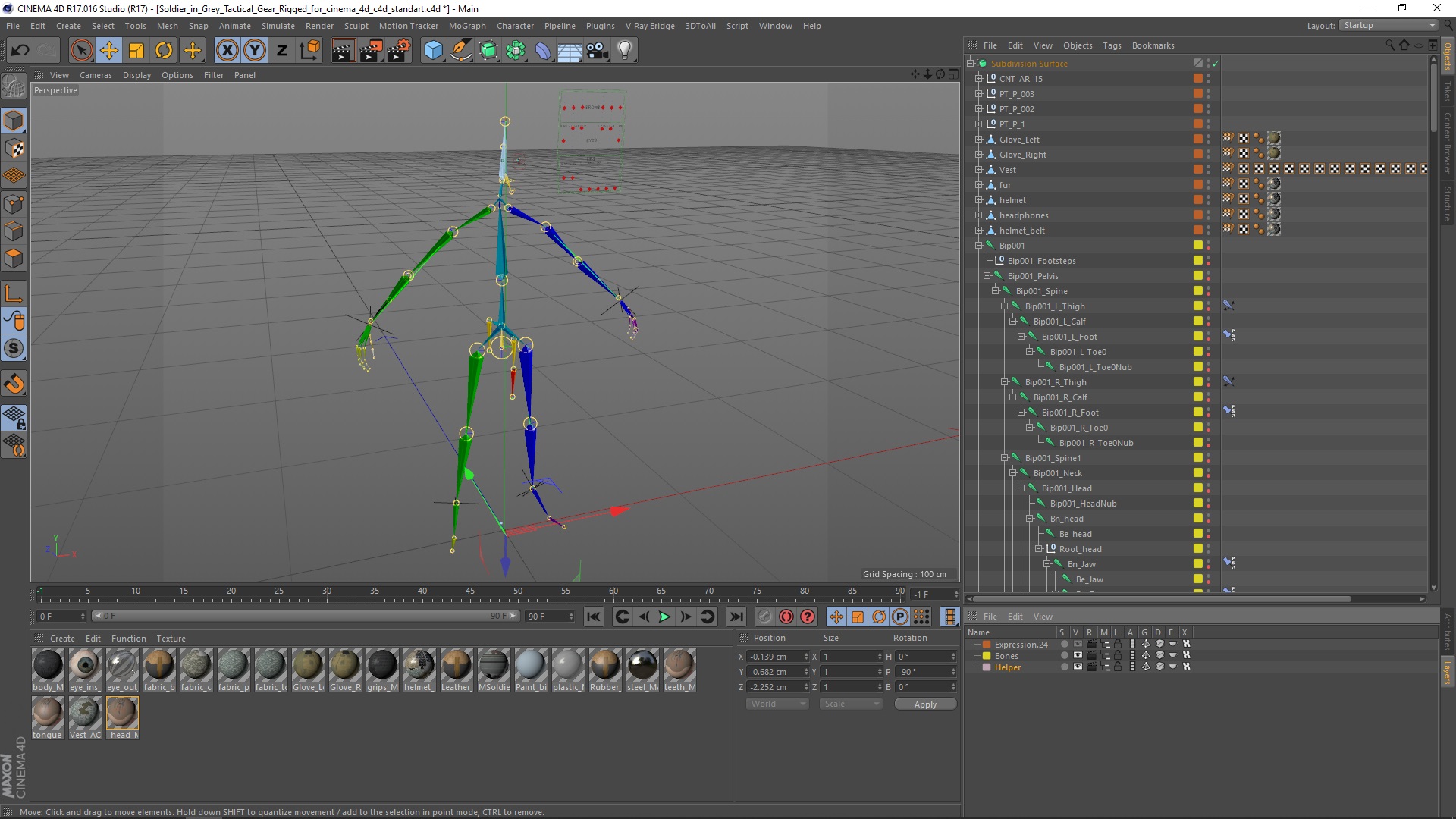Toggle Autokeying button

pyautogui.click(x=786, y=617)
